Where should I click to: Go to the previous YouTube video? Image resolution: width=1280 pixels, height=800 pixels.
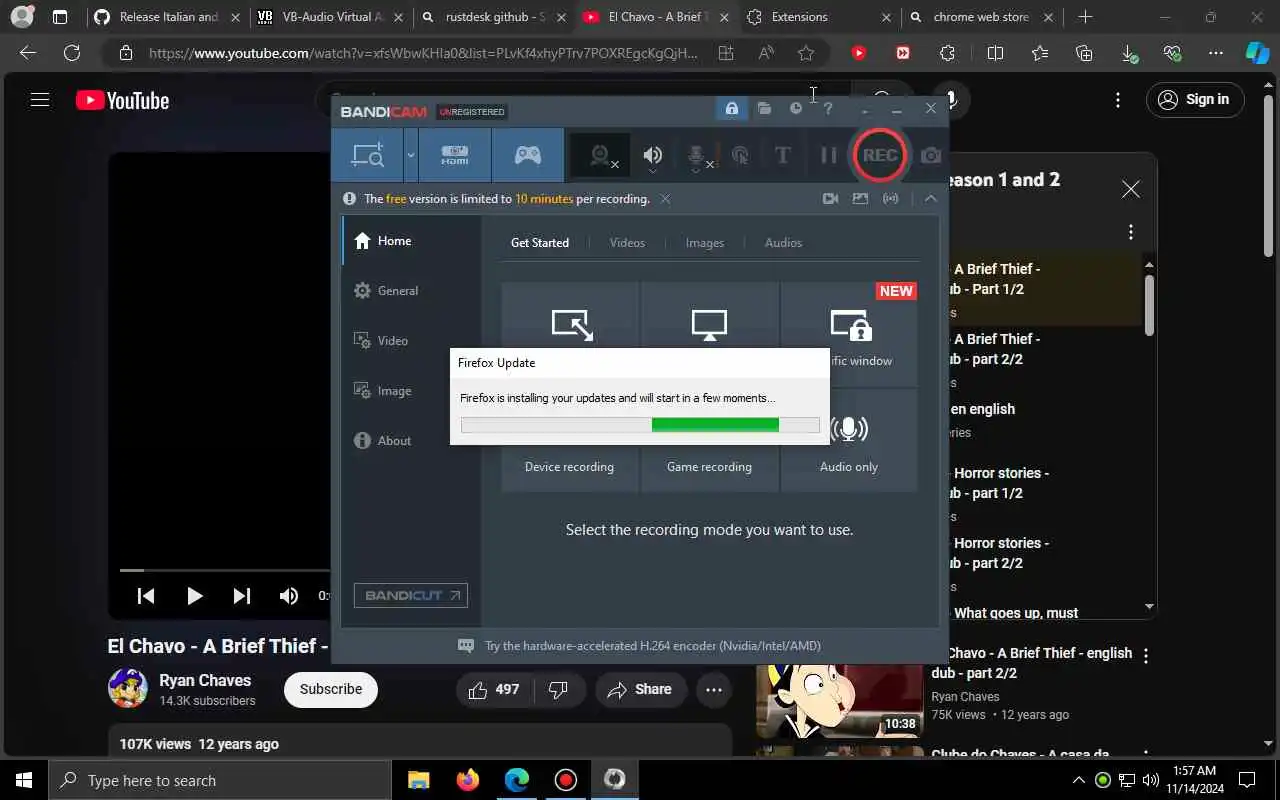[146, 596]
